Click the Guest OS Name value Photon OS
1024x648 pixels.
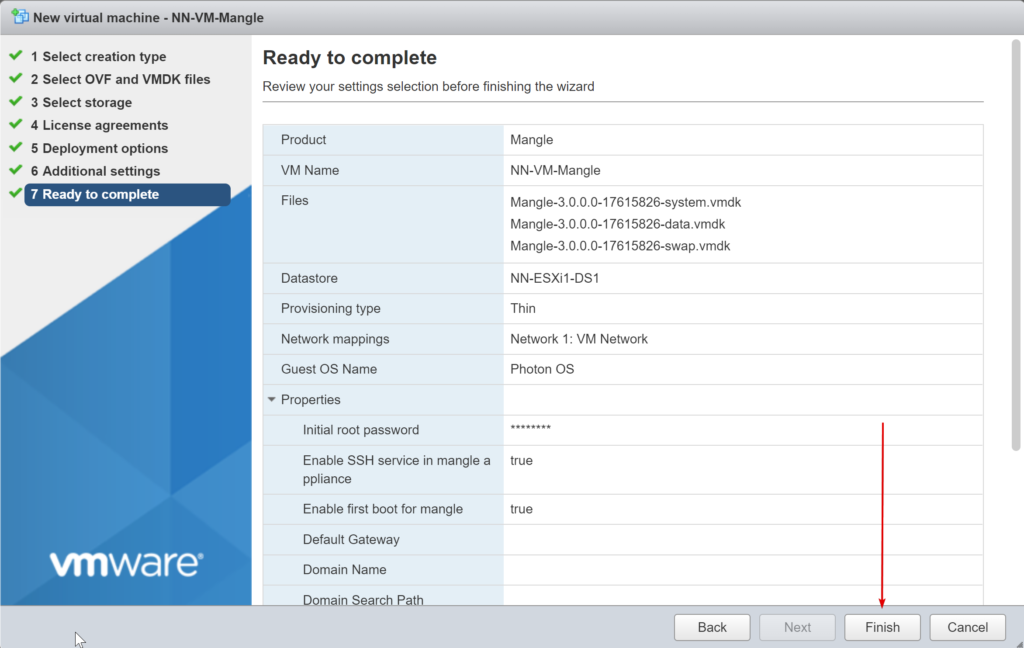542,369
